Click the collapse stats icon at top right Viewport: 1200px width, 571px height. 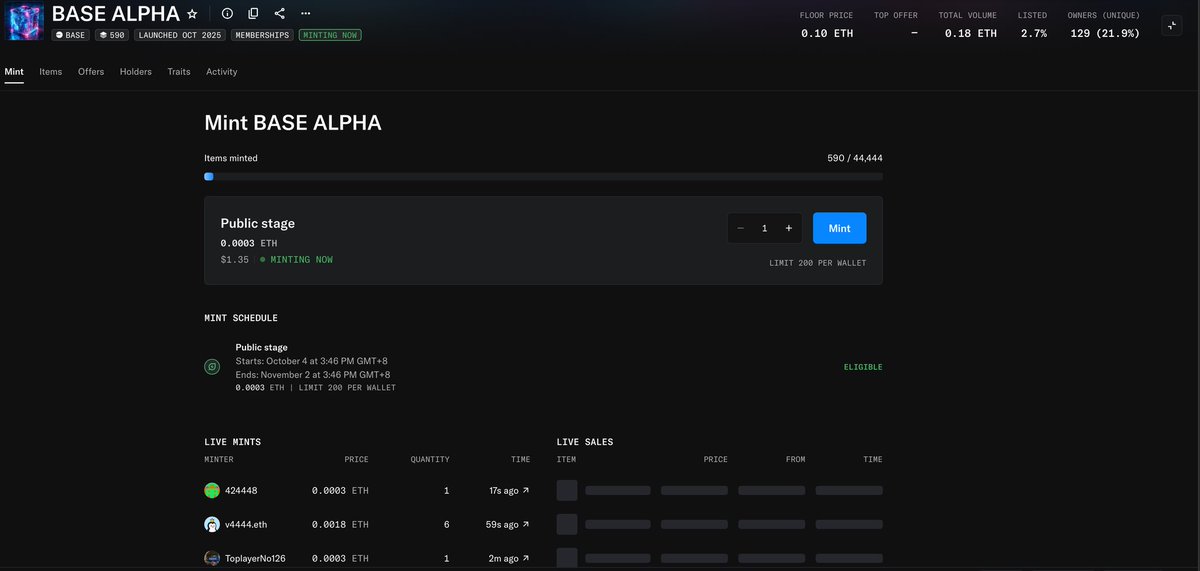pos(1172,26)
